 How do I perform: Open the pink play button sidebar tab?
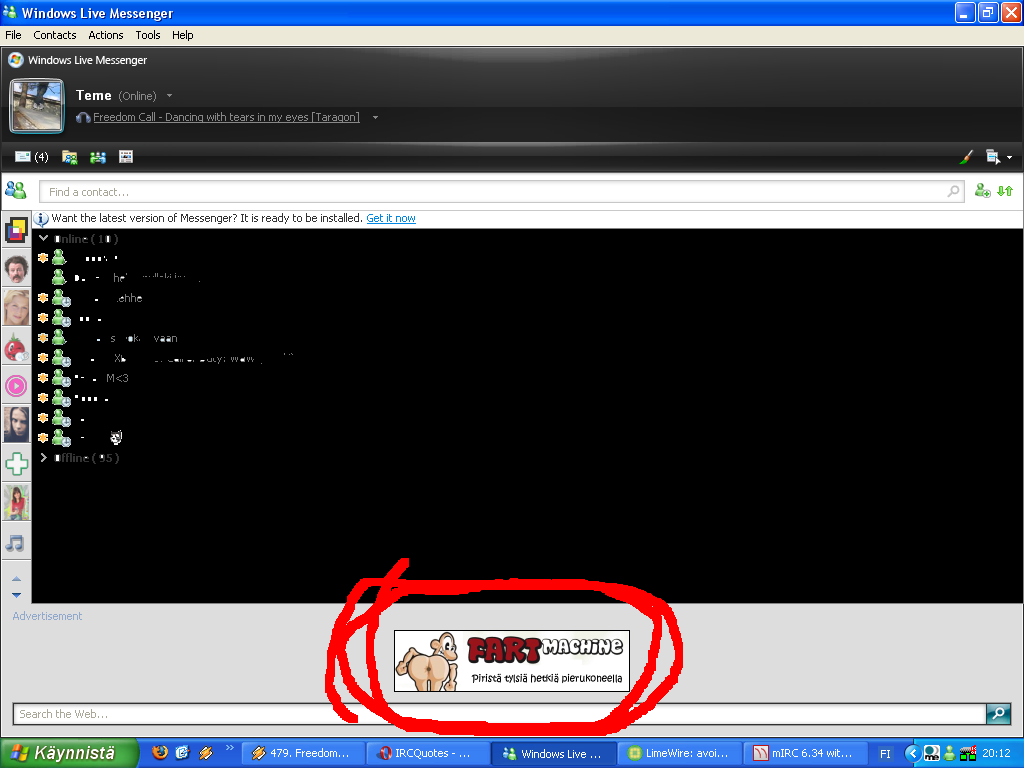[16, 386]
